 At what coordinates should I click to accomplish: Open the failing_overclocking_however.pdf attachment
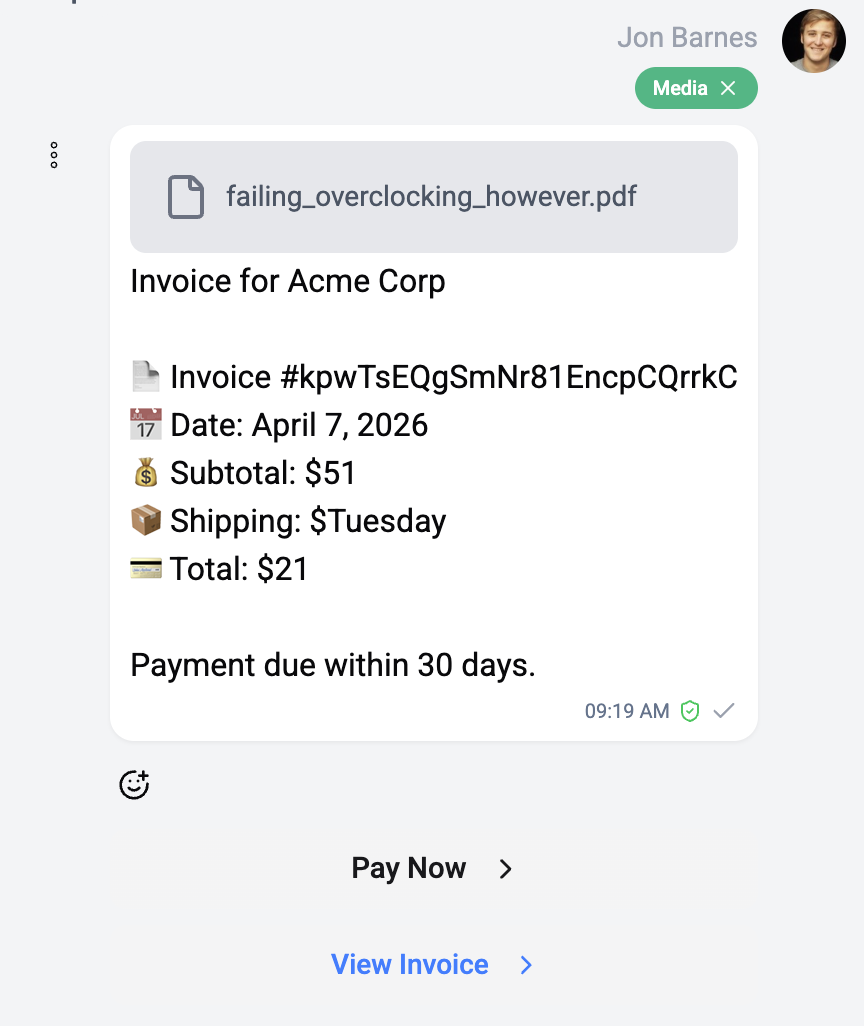click(x=431, y=196)
